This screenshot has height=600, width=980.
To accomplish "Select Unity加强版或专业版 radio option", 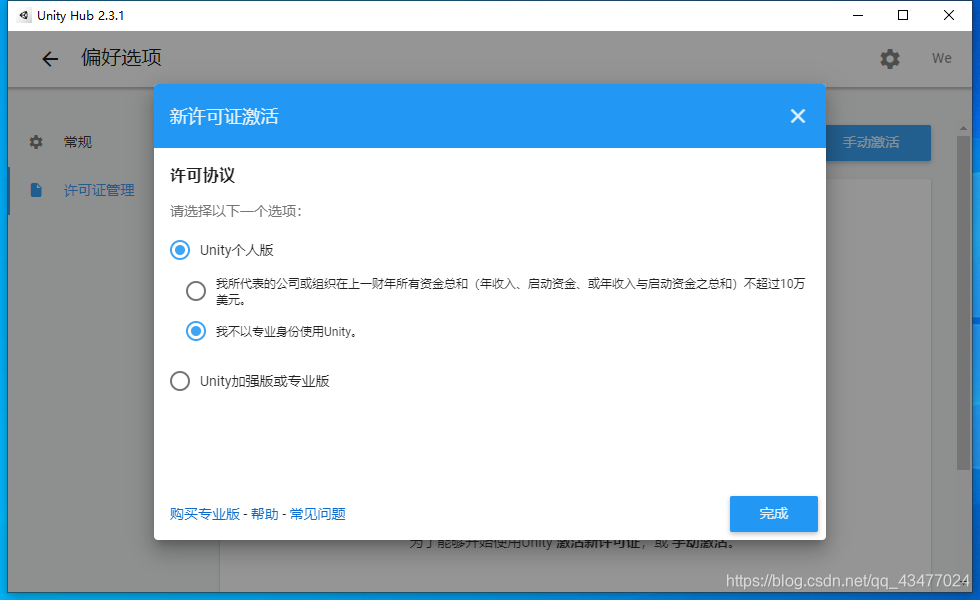I will pos(180,381).
